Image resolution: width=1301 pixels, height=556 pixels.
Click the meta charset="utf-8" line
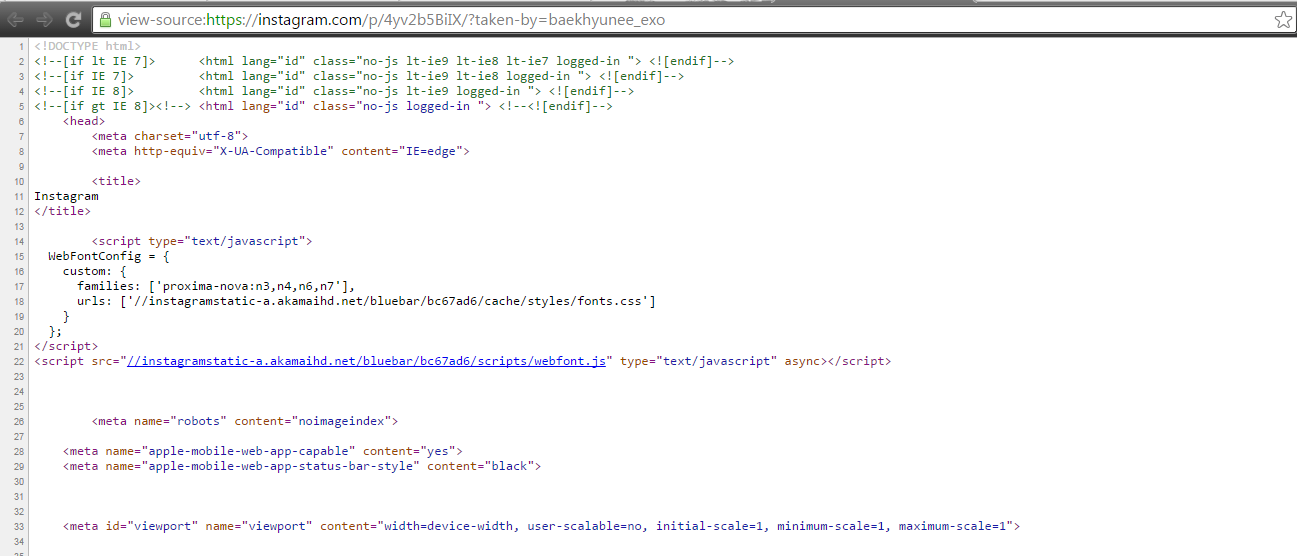tap(170, 136)
